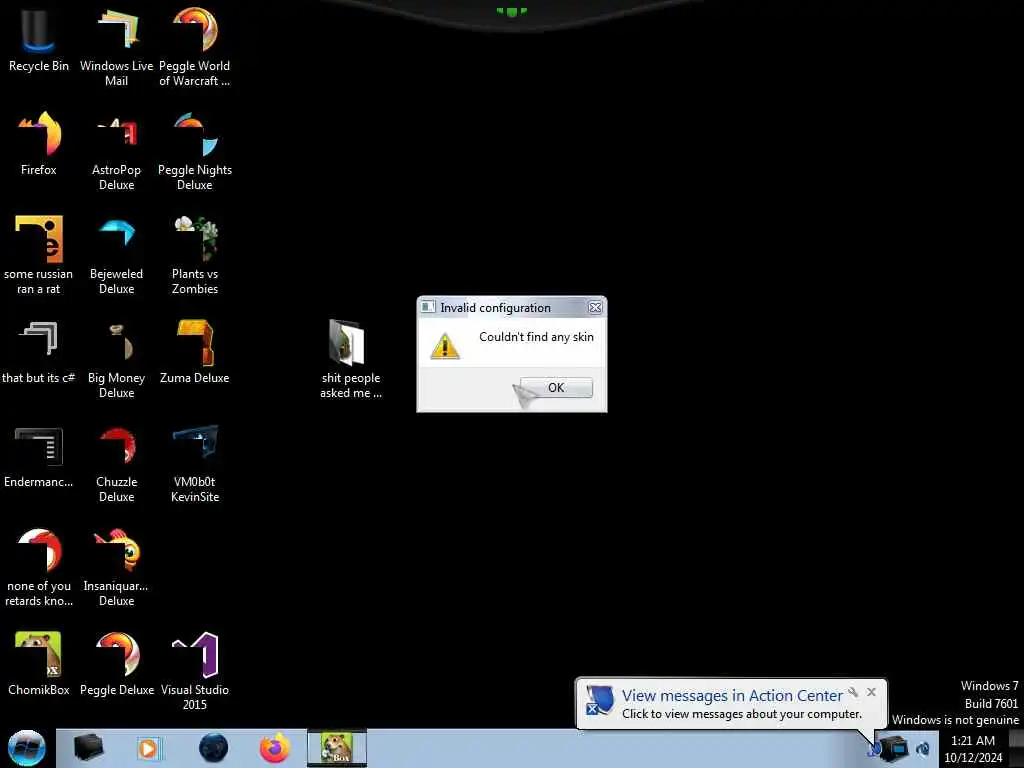The width and height of the screenshot is (1024, 768).
Task: Select the ChomikBox desktop icon
Action: click(39, 664)
